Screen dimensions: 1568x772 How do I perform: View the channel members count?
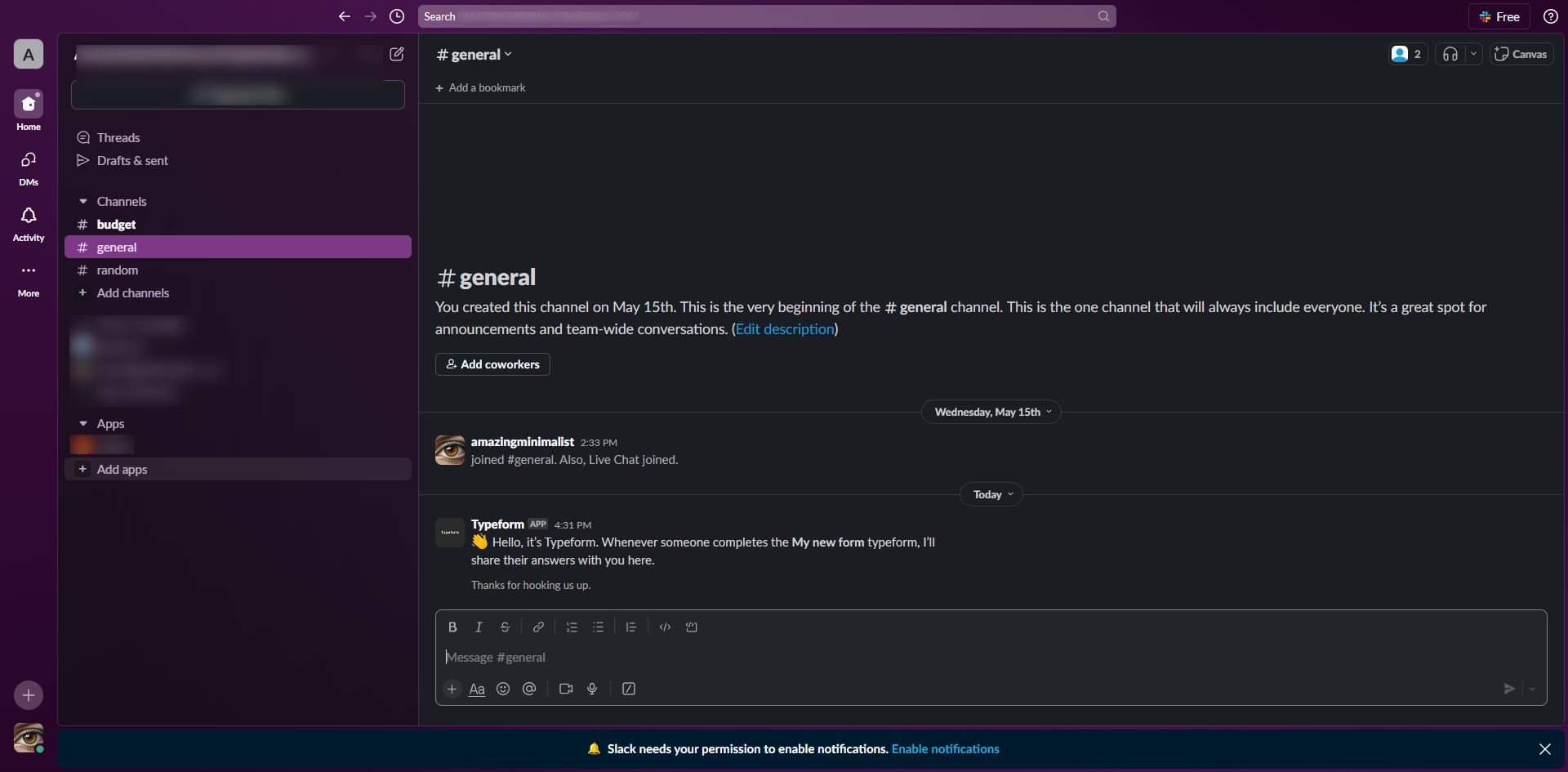coord(1408,54)
